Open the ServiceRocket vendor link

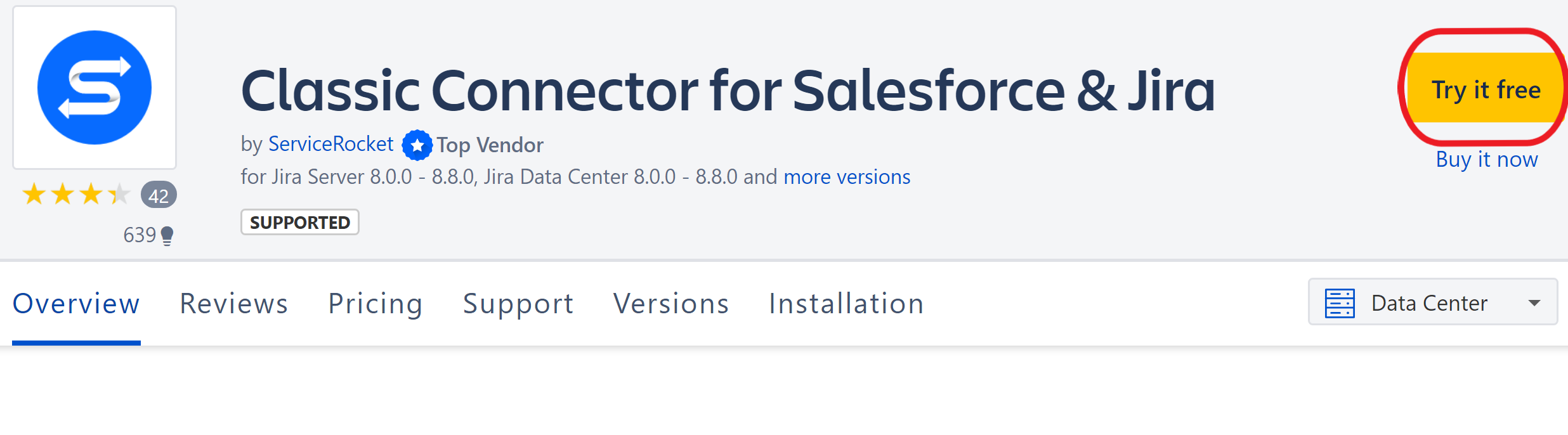pos(330,145)
